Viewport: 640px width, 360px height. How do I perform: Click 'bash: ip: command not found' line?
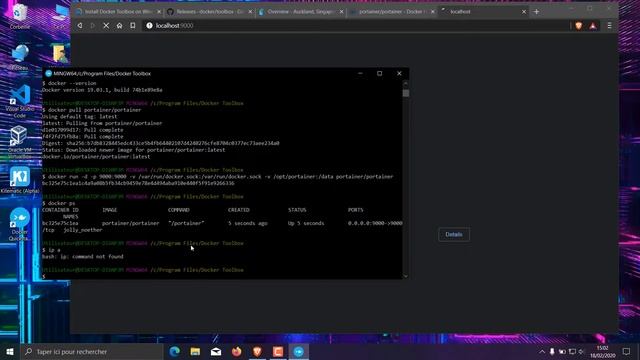tap(82, 256)
